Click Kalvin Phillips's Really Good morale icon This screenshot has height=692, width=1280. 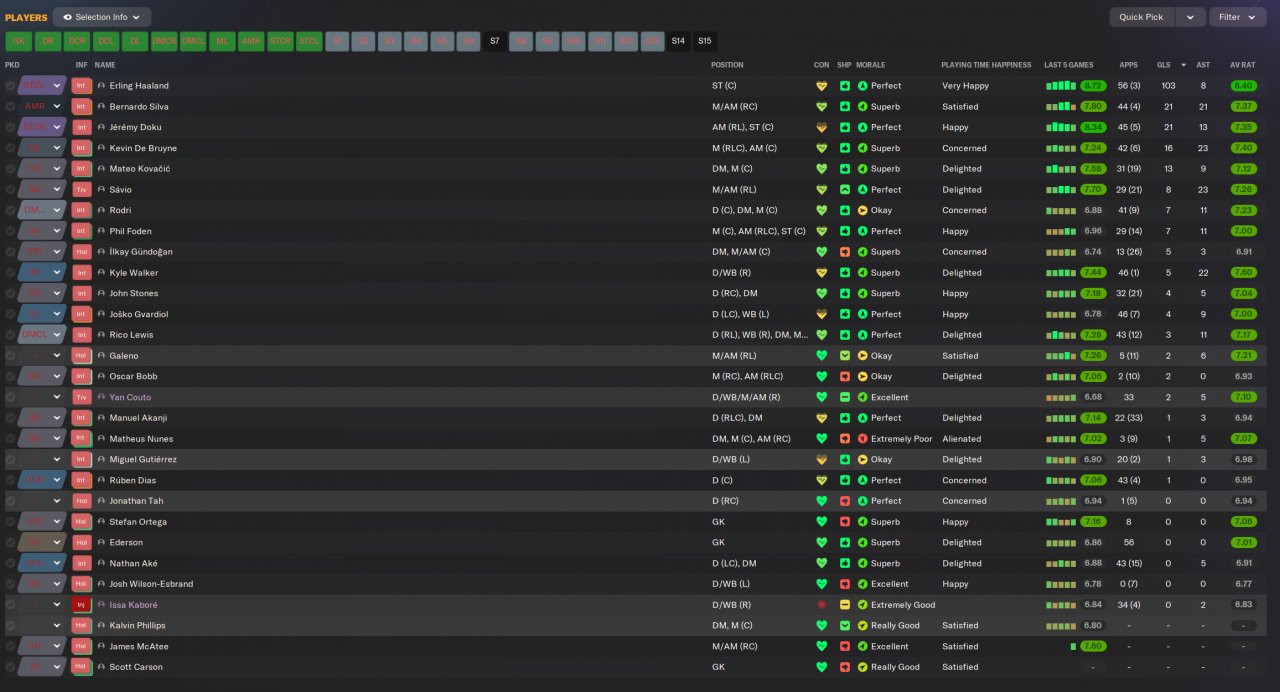[863, 626]
